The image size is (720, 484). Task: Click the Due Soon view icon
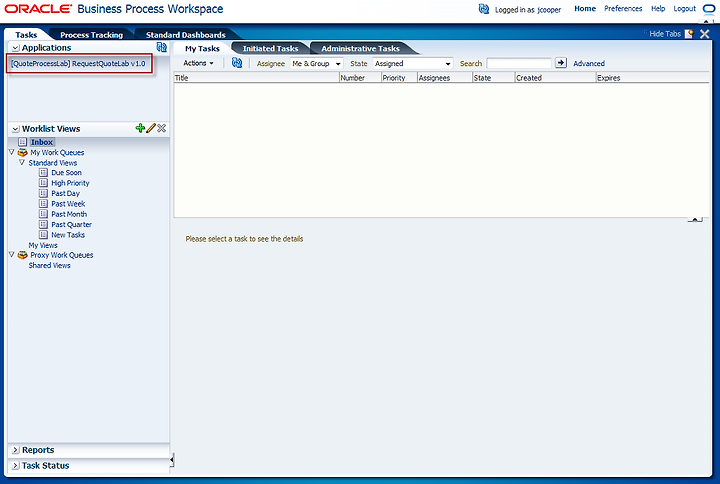point(43,173)
